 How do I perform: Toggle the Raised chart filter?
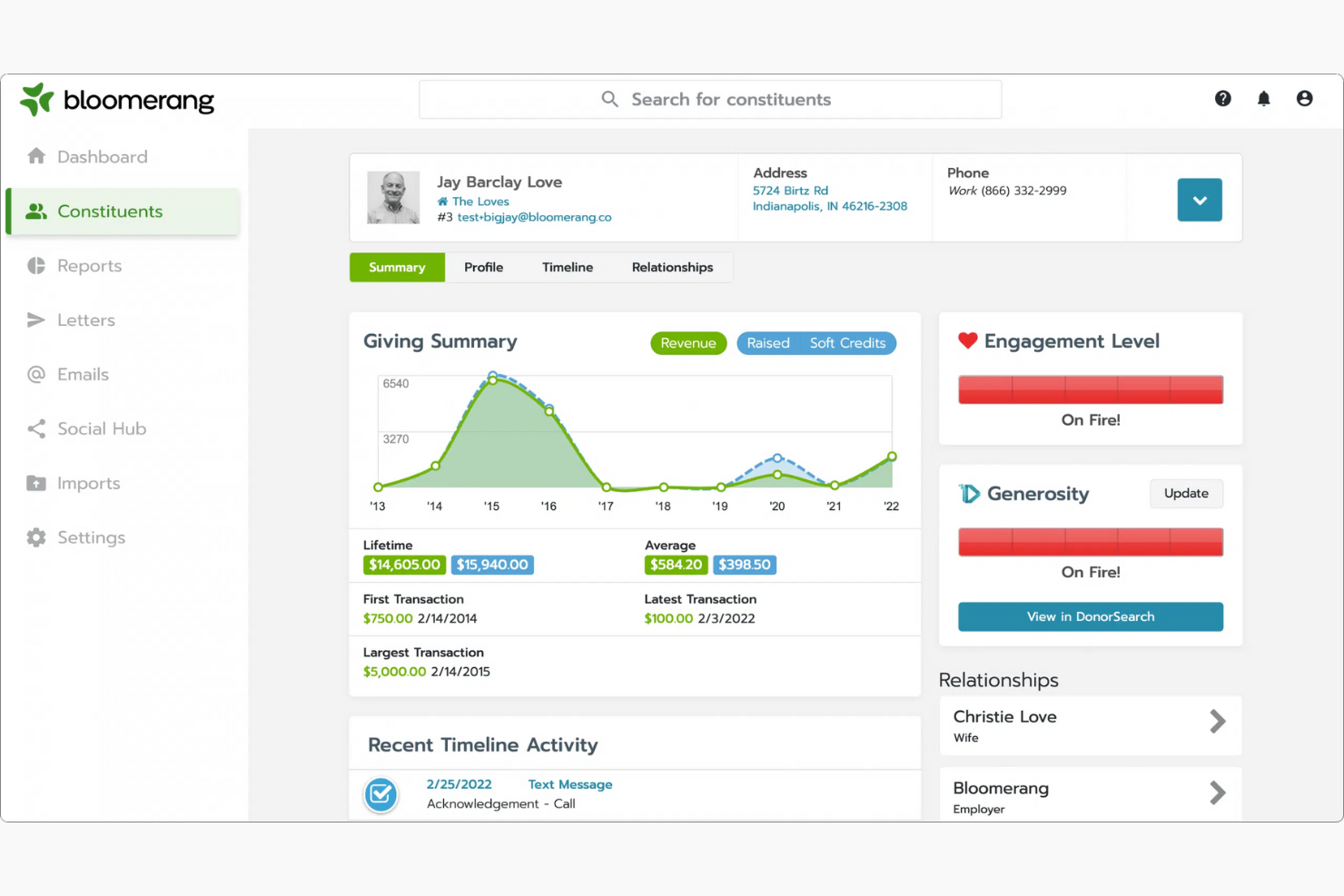point(768,343)
